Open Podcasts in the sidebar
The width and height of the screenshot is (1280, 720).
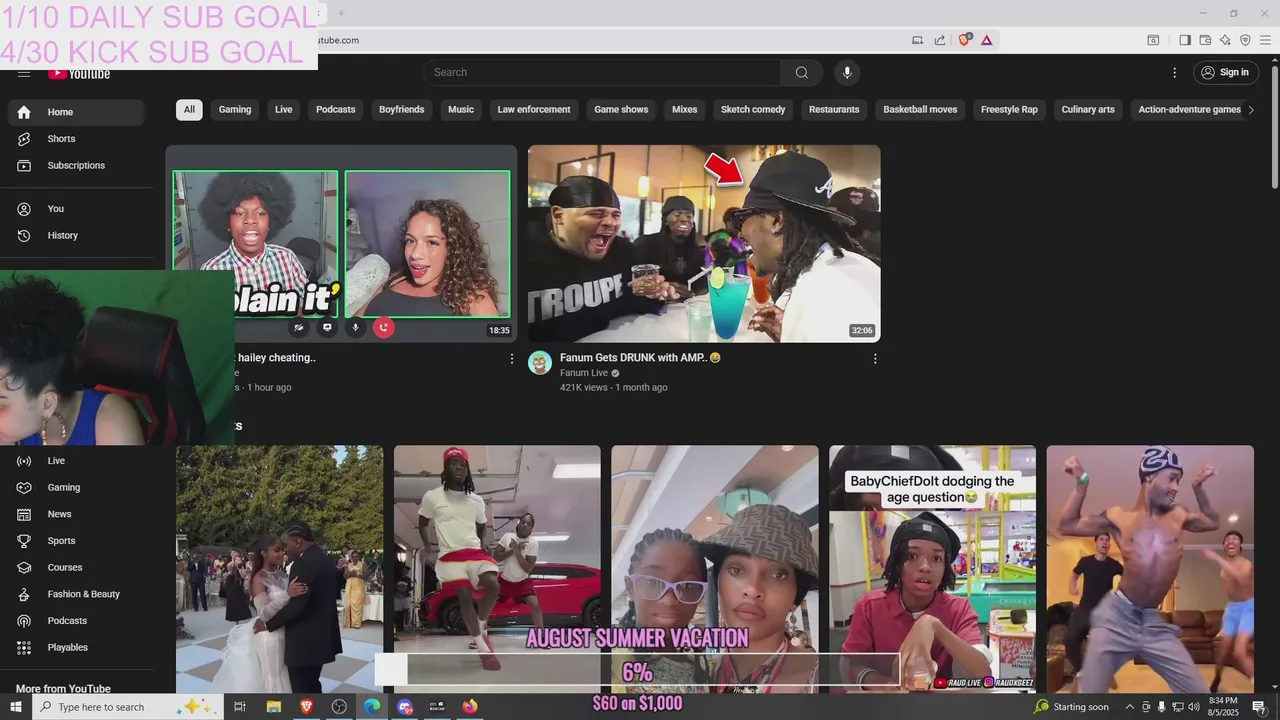pos(75,621)
